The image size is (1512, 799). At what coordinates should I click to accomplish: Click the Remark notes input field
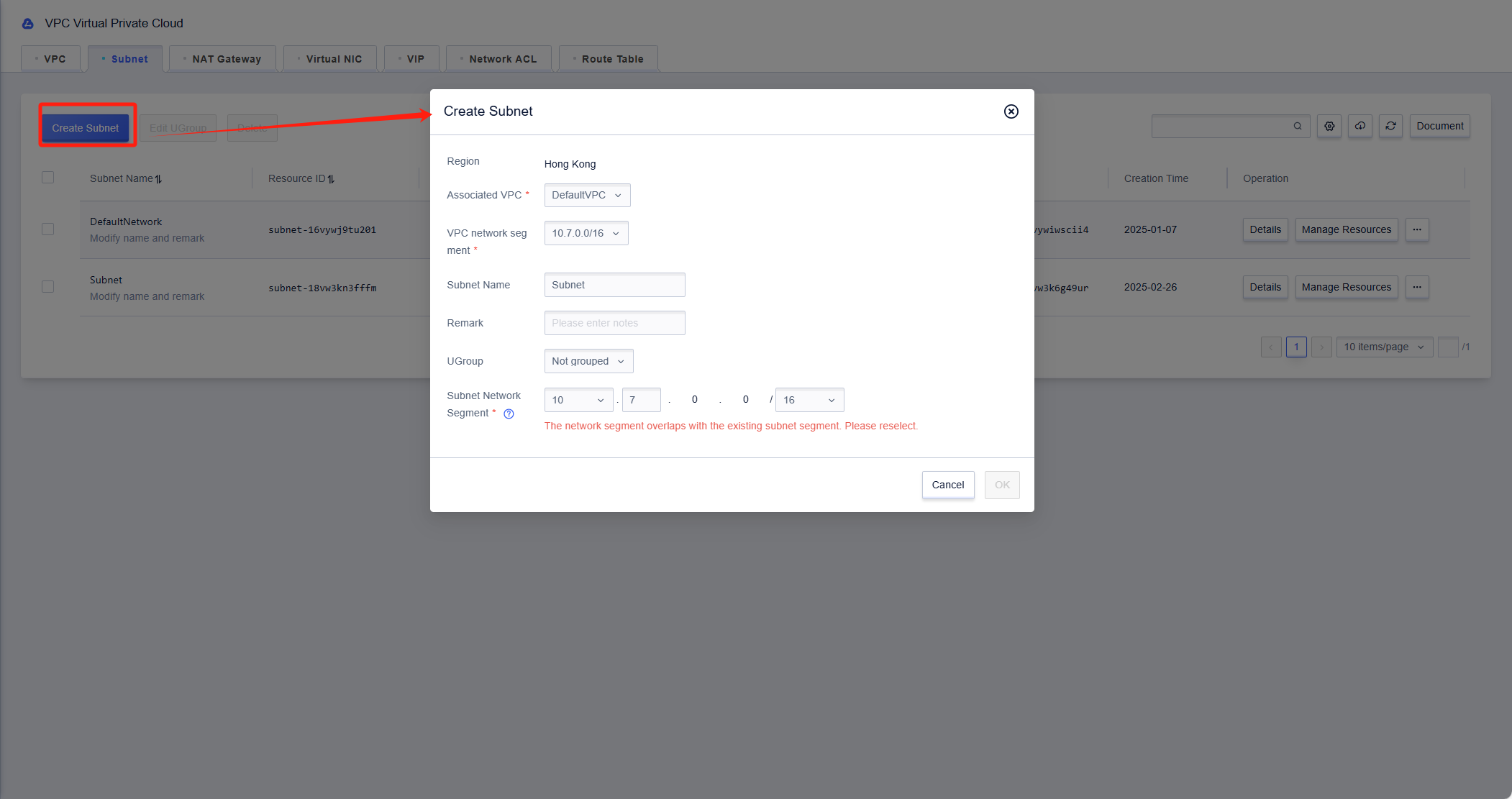click(614, 324)
